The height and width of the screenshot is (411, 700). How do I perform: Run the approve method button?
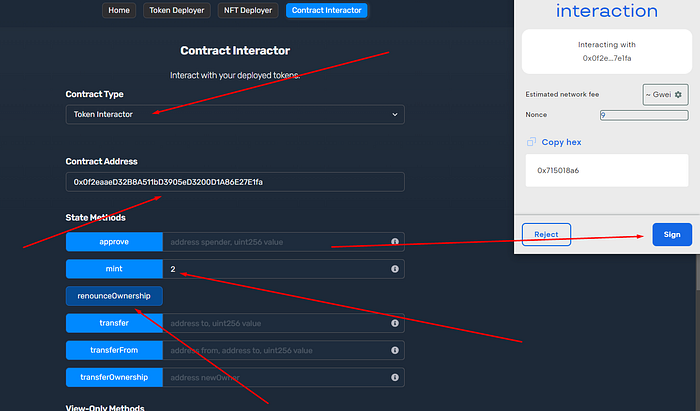pyautogui.click(x=114, y=242)
